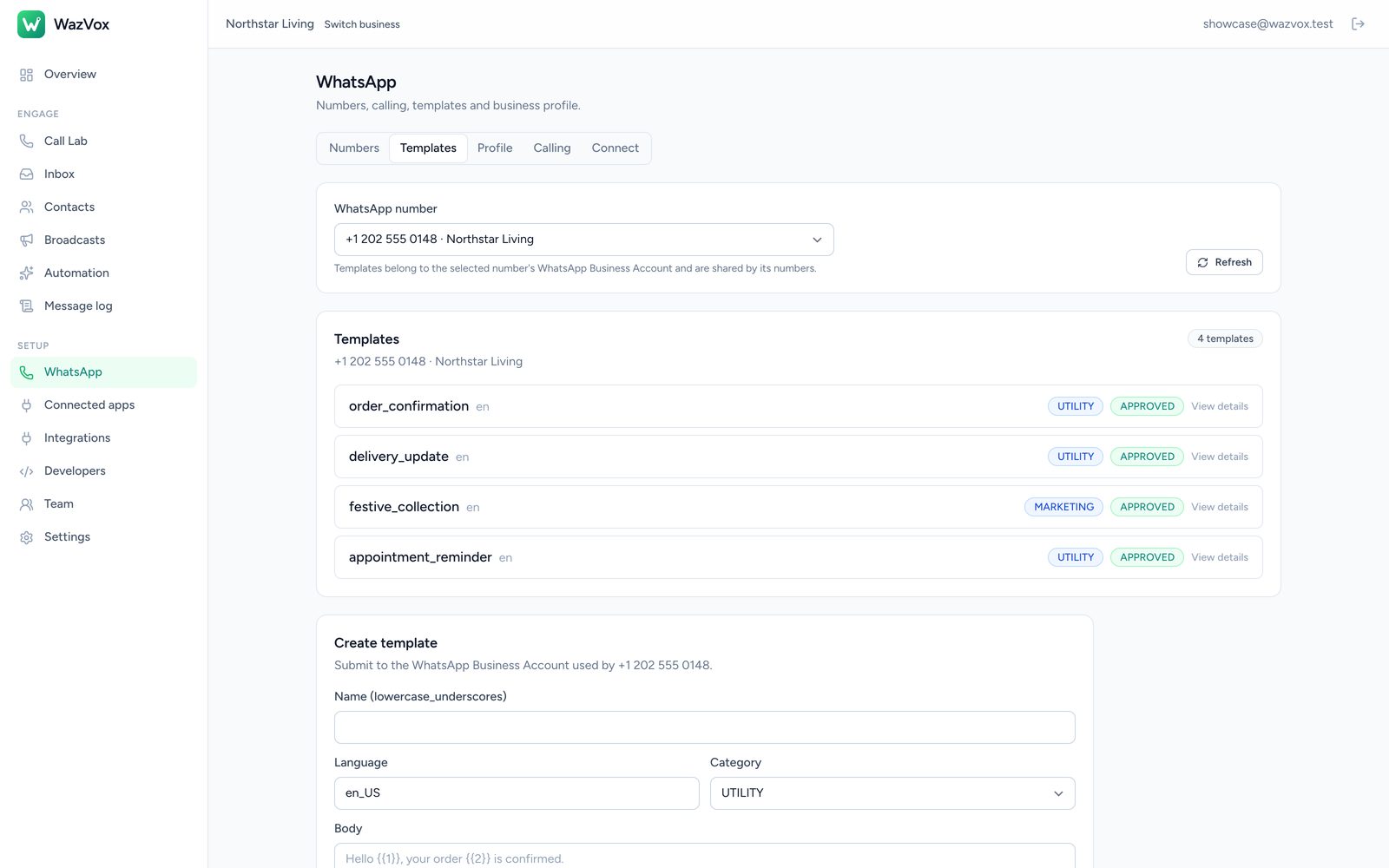This screenshot has width=1389, height=868.
Task: Click the Call Lab phone icon
Action: pyautogui.click(x=27, y=141)
